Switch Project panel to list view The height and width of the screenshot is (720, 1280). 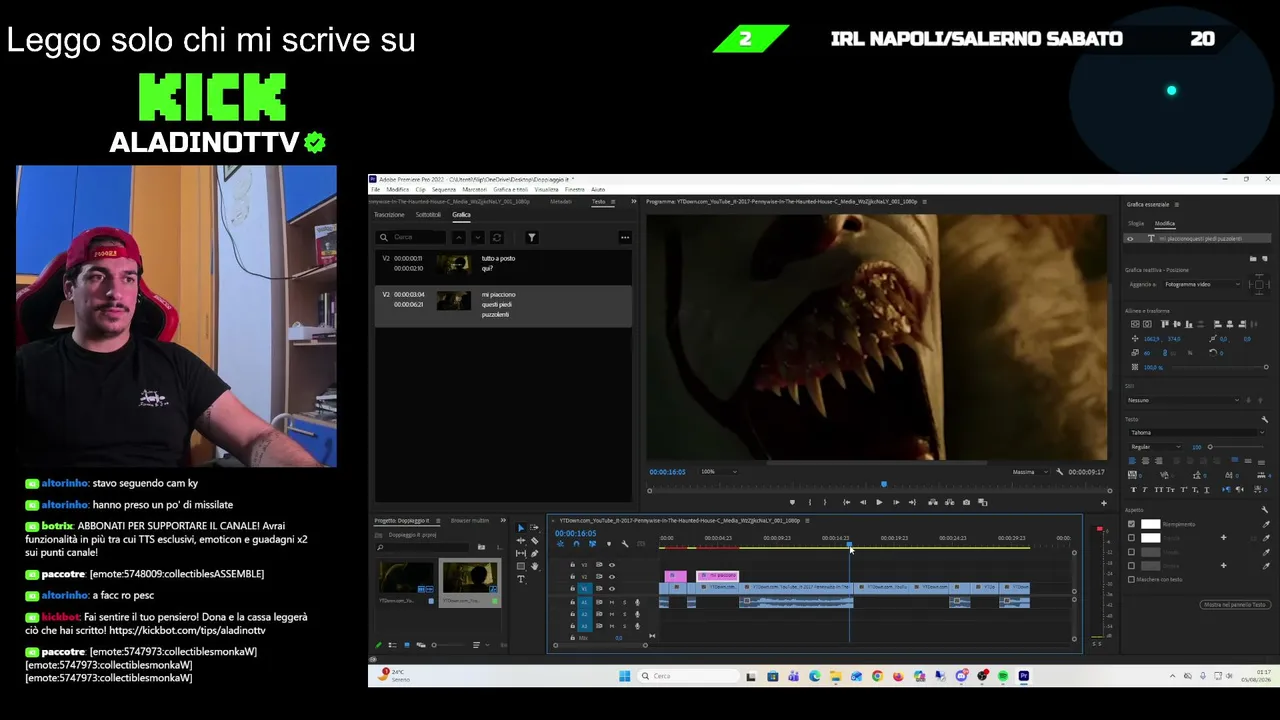(x=392, y=645)
